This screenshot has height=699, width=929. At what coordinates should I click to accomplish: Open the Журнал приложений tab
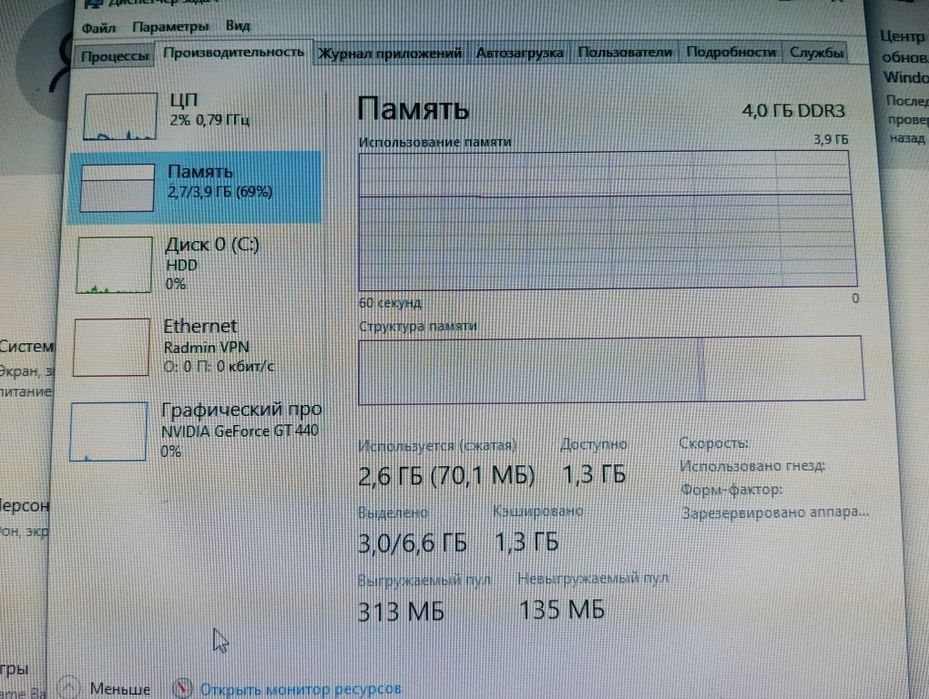pyautogui.click(x=390, y=53)
